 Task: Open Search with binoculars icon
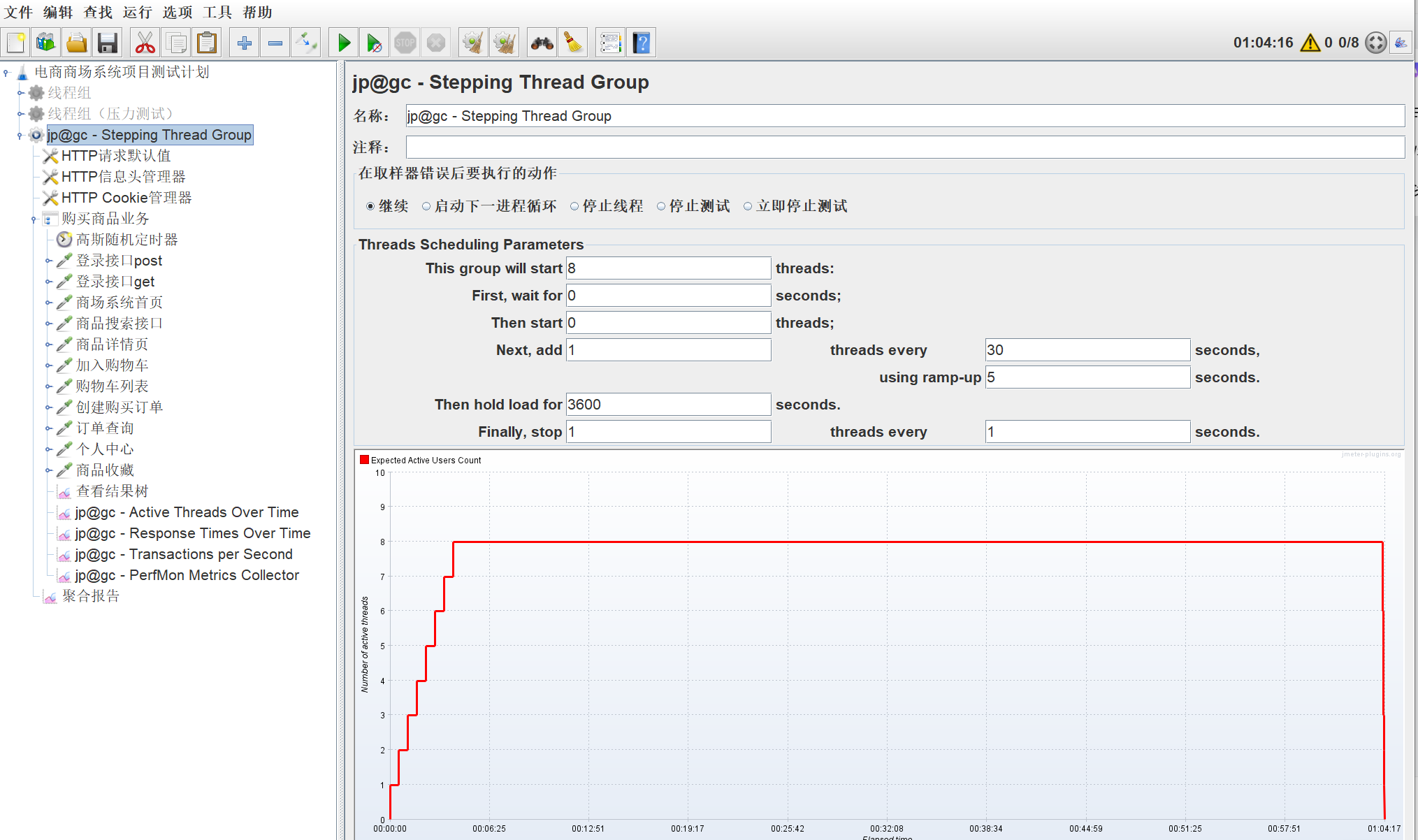[542, 43]
